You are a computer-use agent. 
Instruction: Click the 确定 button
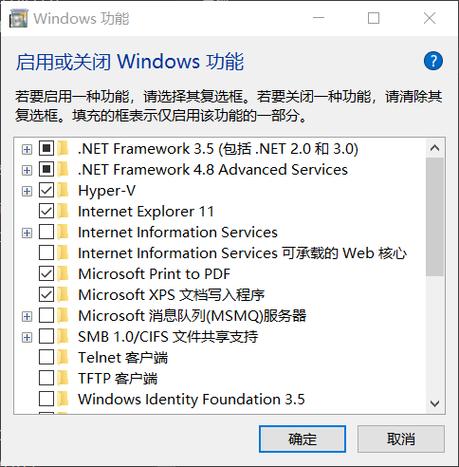coord(302,439)
